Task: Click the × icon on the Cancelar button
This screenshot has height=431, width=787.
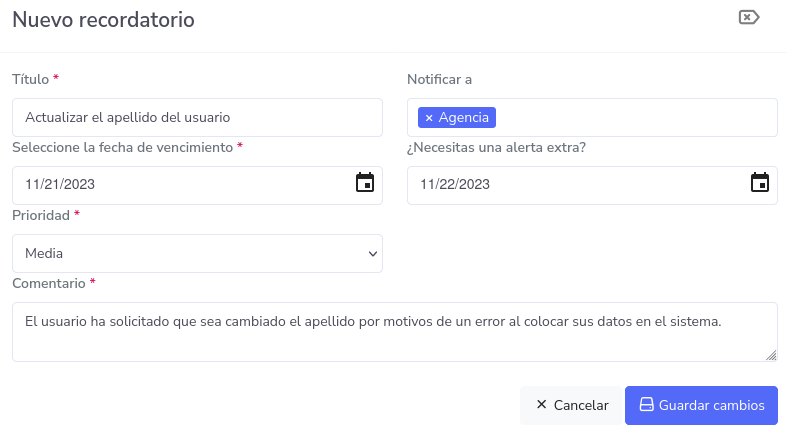Action: (x=541, y=405)
